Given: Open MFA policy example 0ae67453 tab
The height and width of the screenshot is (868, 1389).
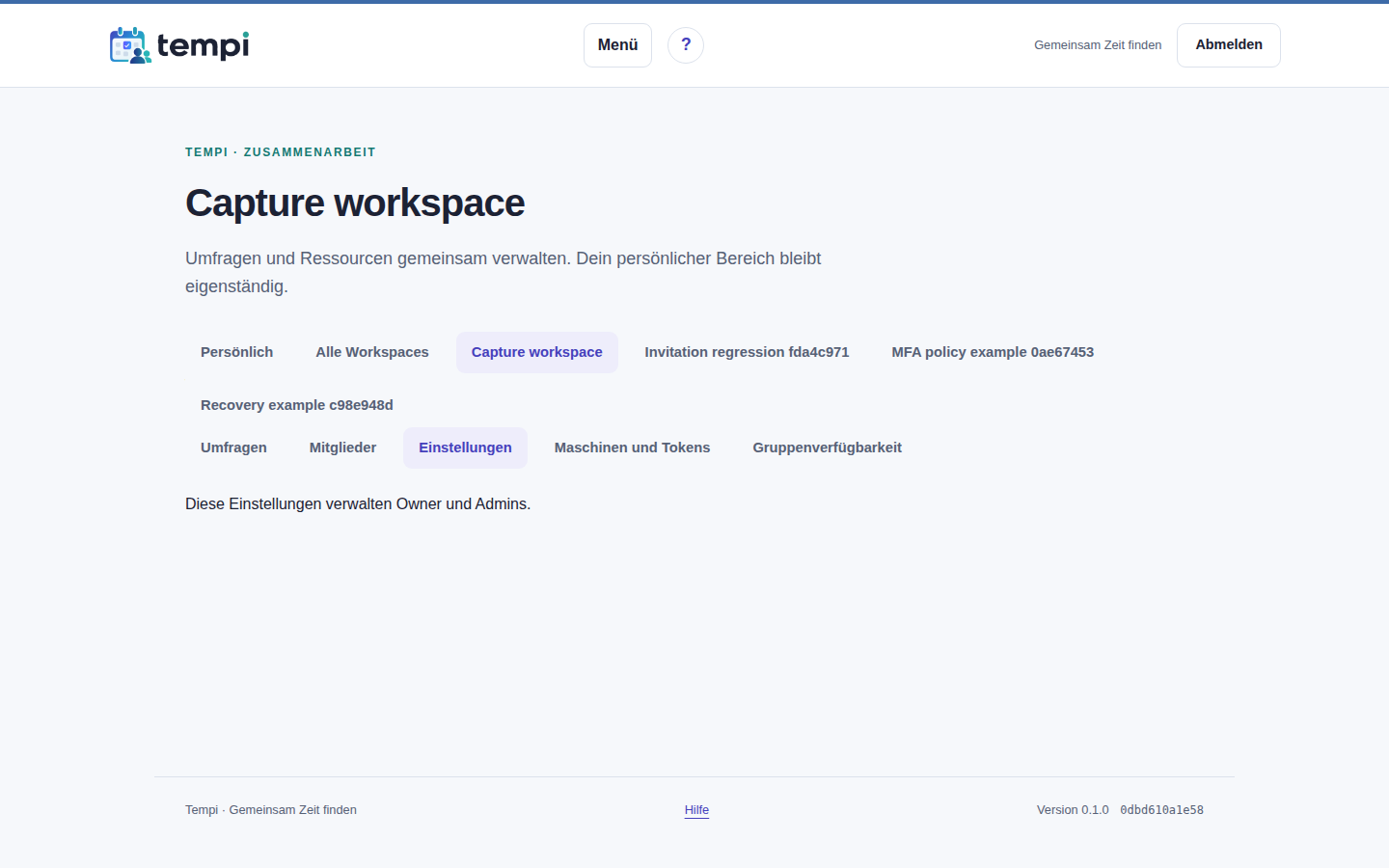Looking at the screenshot, I should click(x=993, y=352).
